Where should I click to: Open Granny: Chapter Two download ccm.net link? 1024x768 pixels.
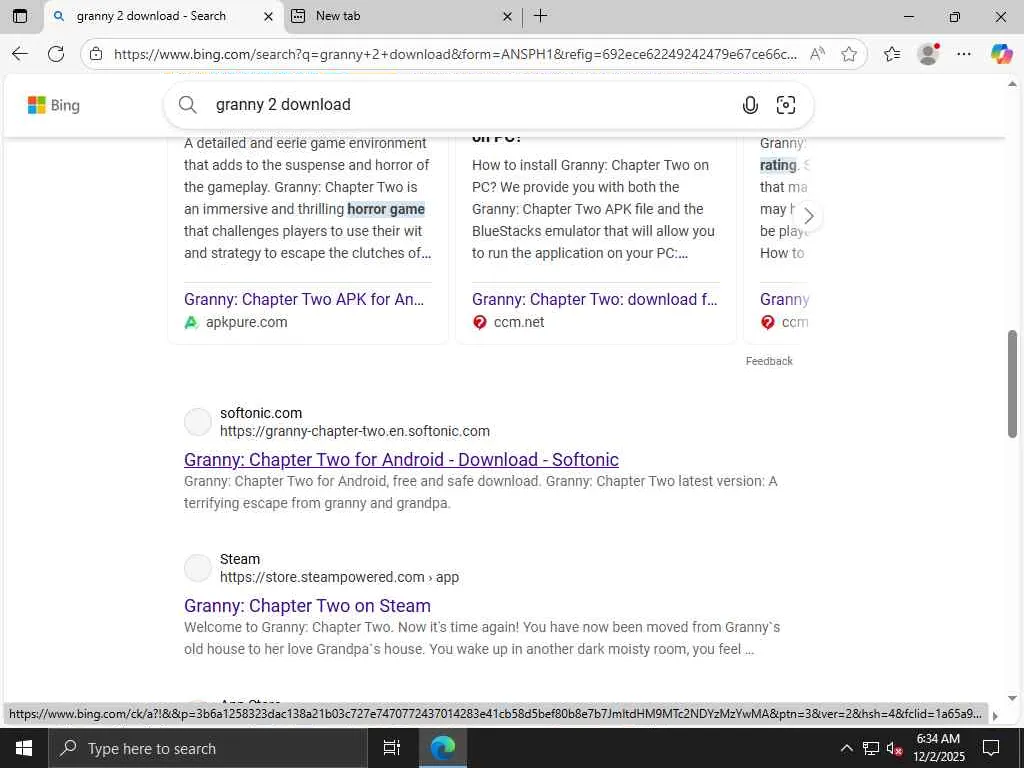click(594, 299)
